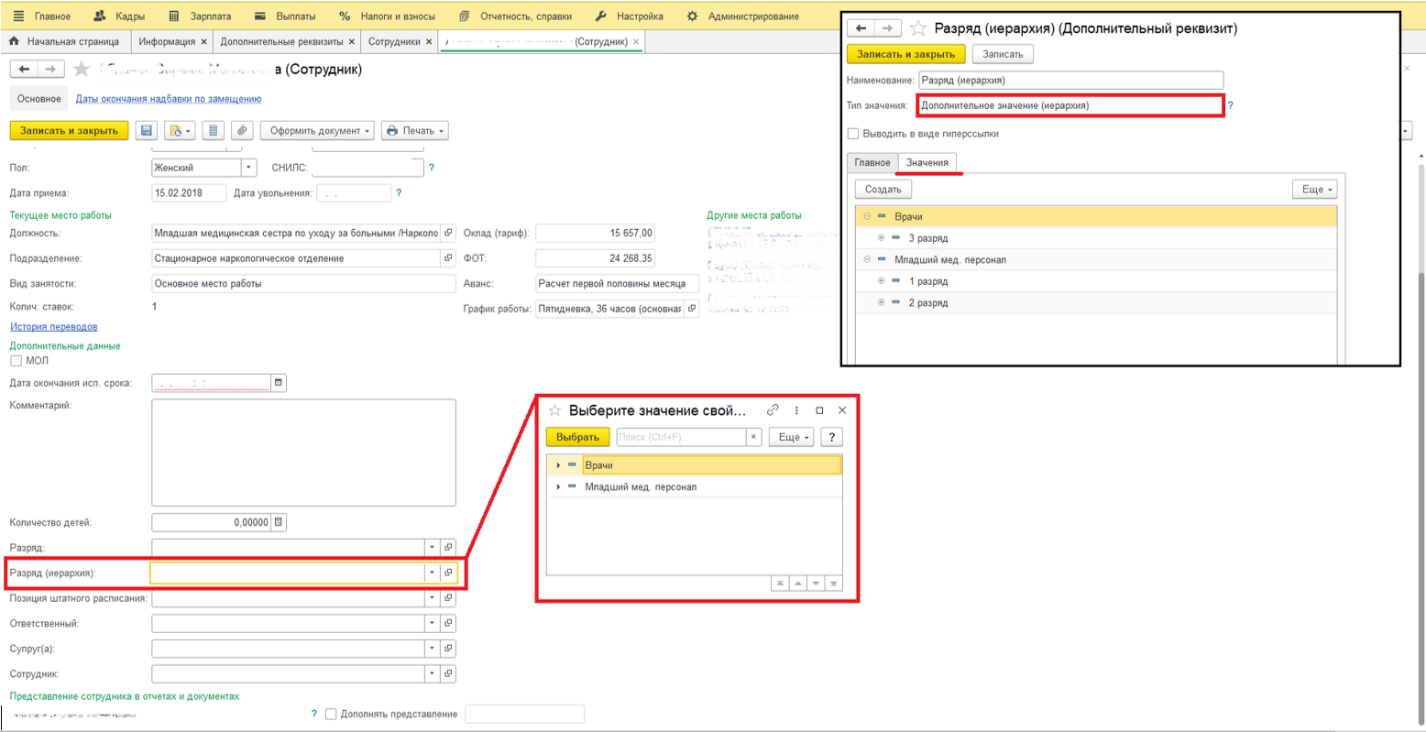Viewport: 1426px width, 732px height.
Task: Open Даты окончания надбавки по замещению link
Action: tap(168, 99)
